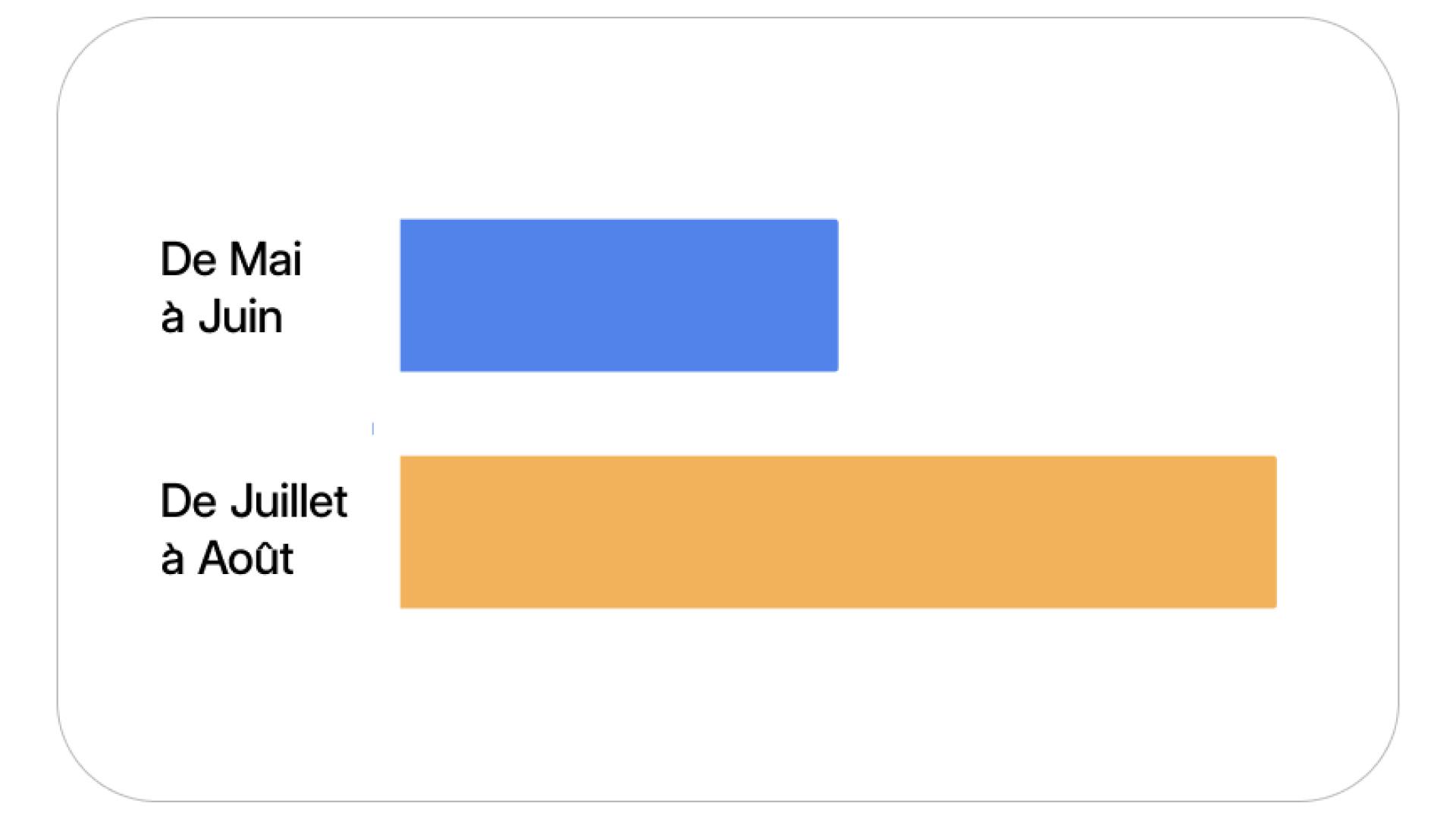Image resolution: width=1456 pixels, height=819 pixels.
Task: Click the tiny blue tick mark between the bars
Action: coord(372,429)
